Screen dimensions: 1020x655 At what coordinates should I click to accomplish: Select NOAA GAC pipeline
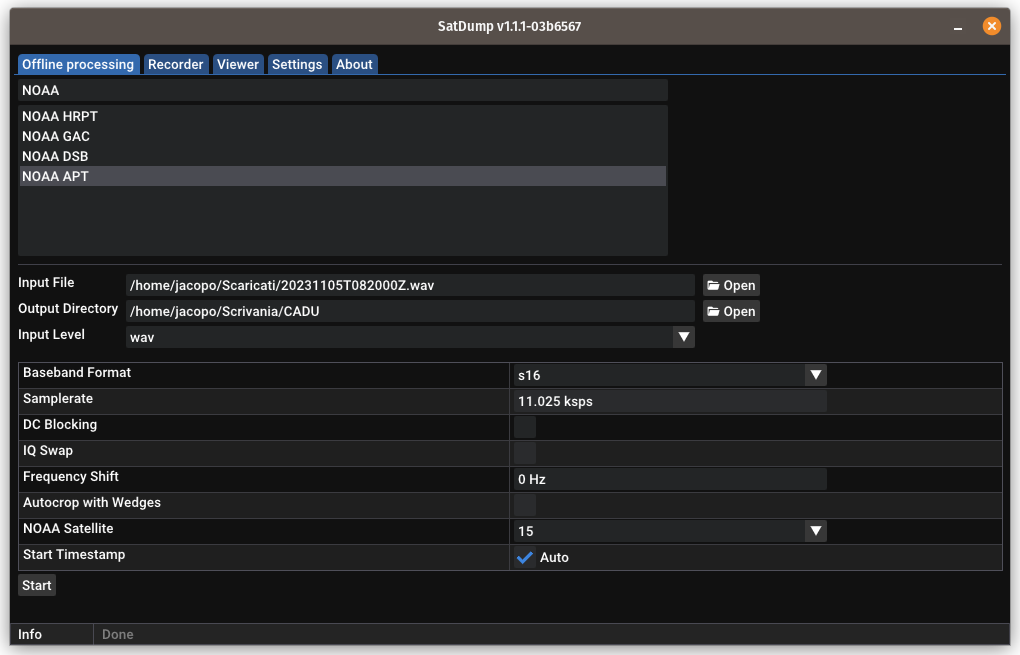coord(343,137)
